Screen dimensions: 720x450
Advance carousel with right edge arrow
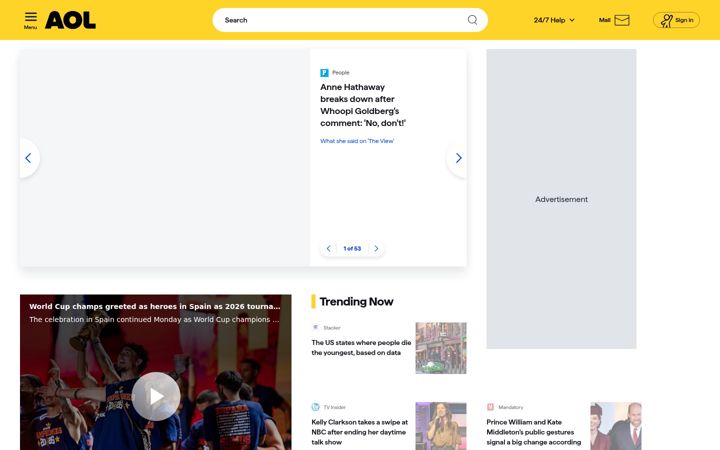[x=458, y=158]
